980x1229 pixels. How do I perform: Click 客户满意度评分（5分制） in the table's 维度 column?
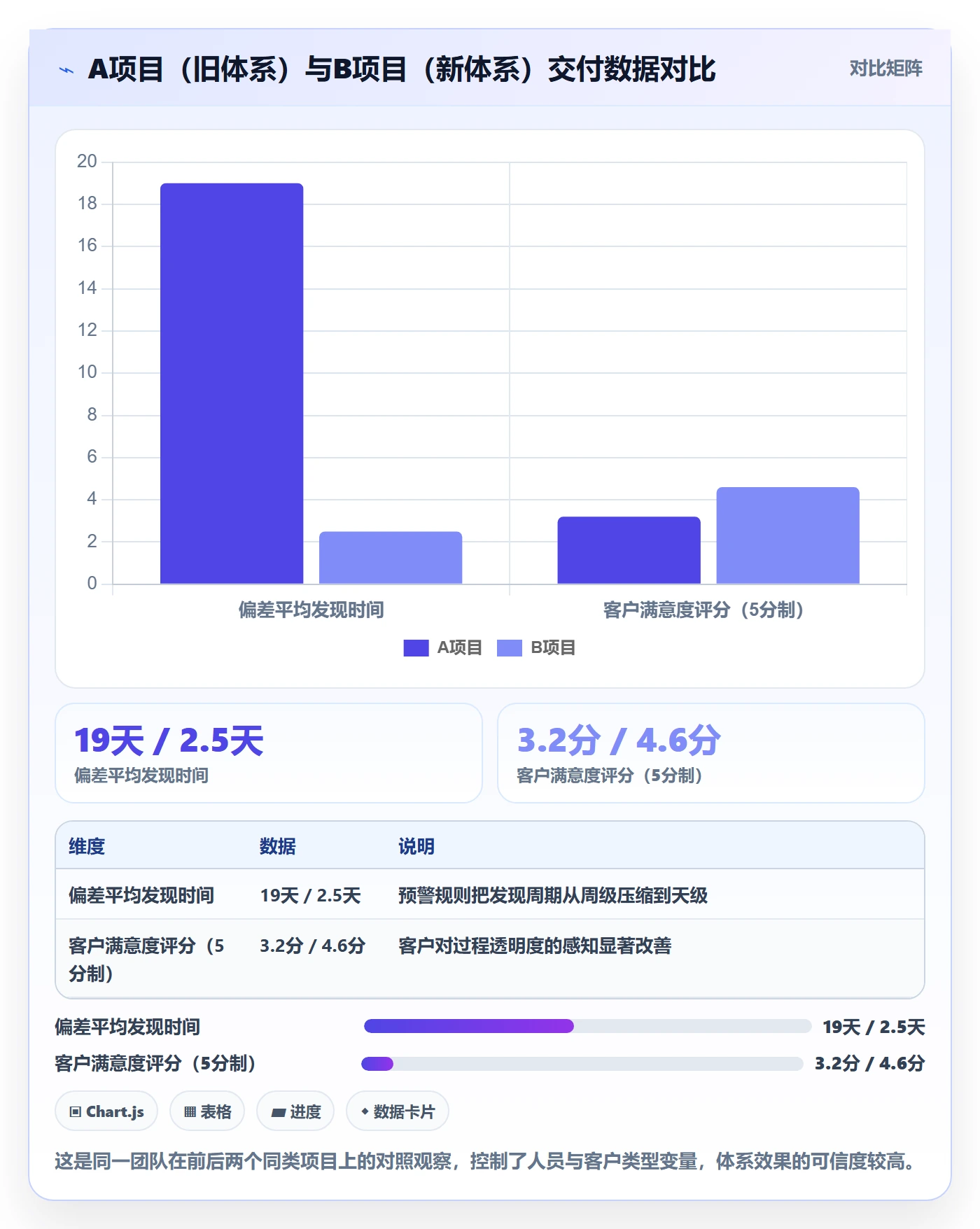coord(146,960)
